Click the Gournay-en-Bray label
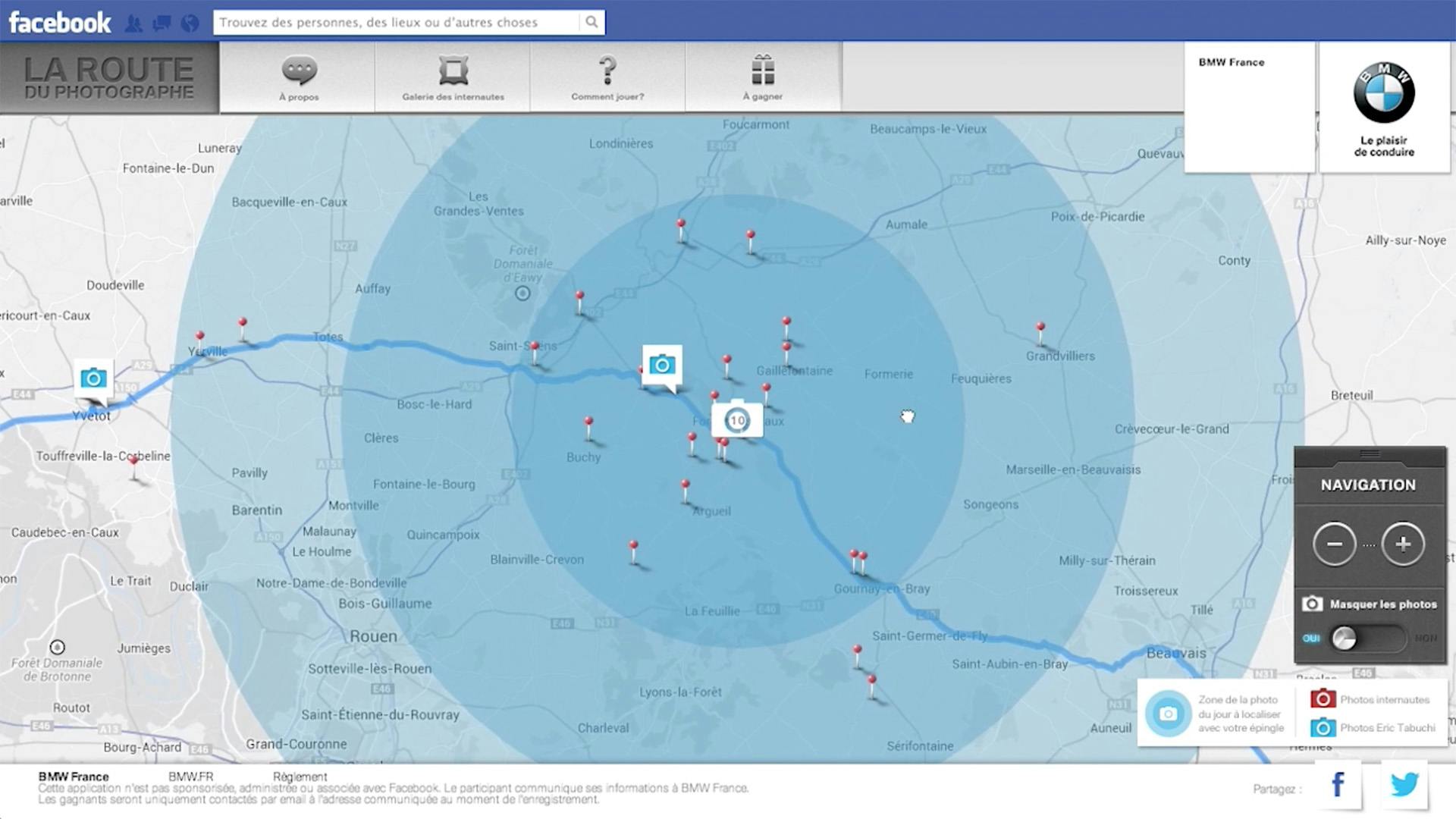This screenshot has height=819, width=1456. [881, 588]
